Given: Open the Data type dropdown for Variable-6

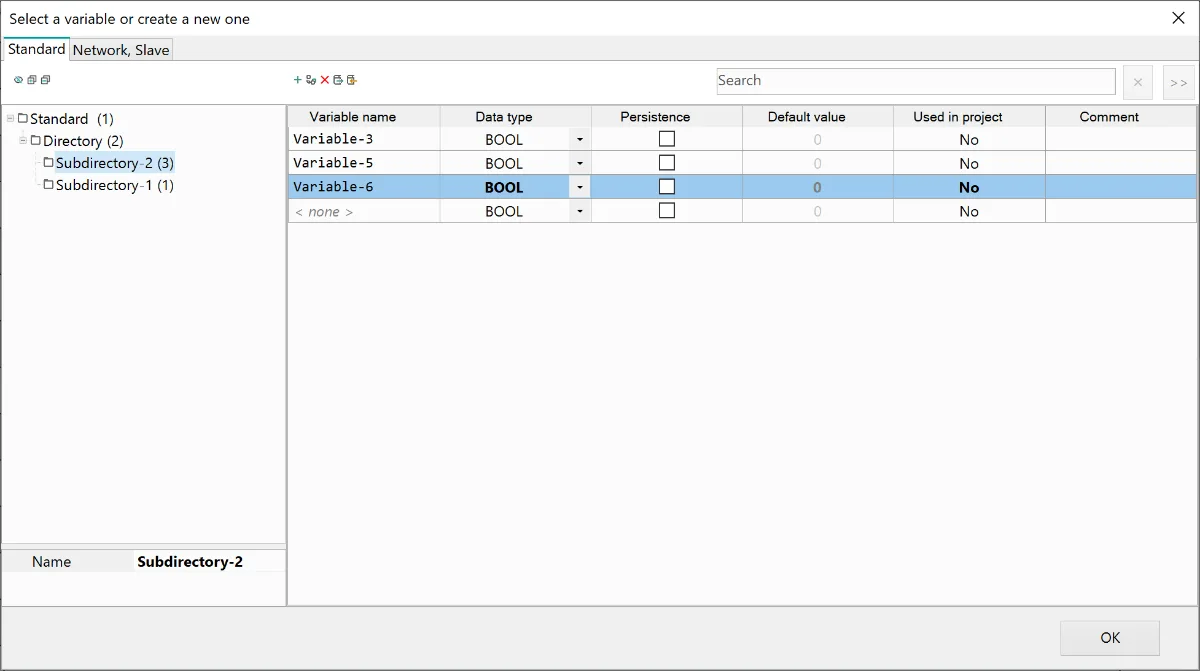Looking at the screenshot, I should pos(580,188).
